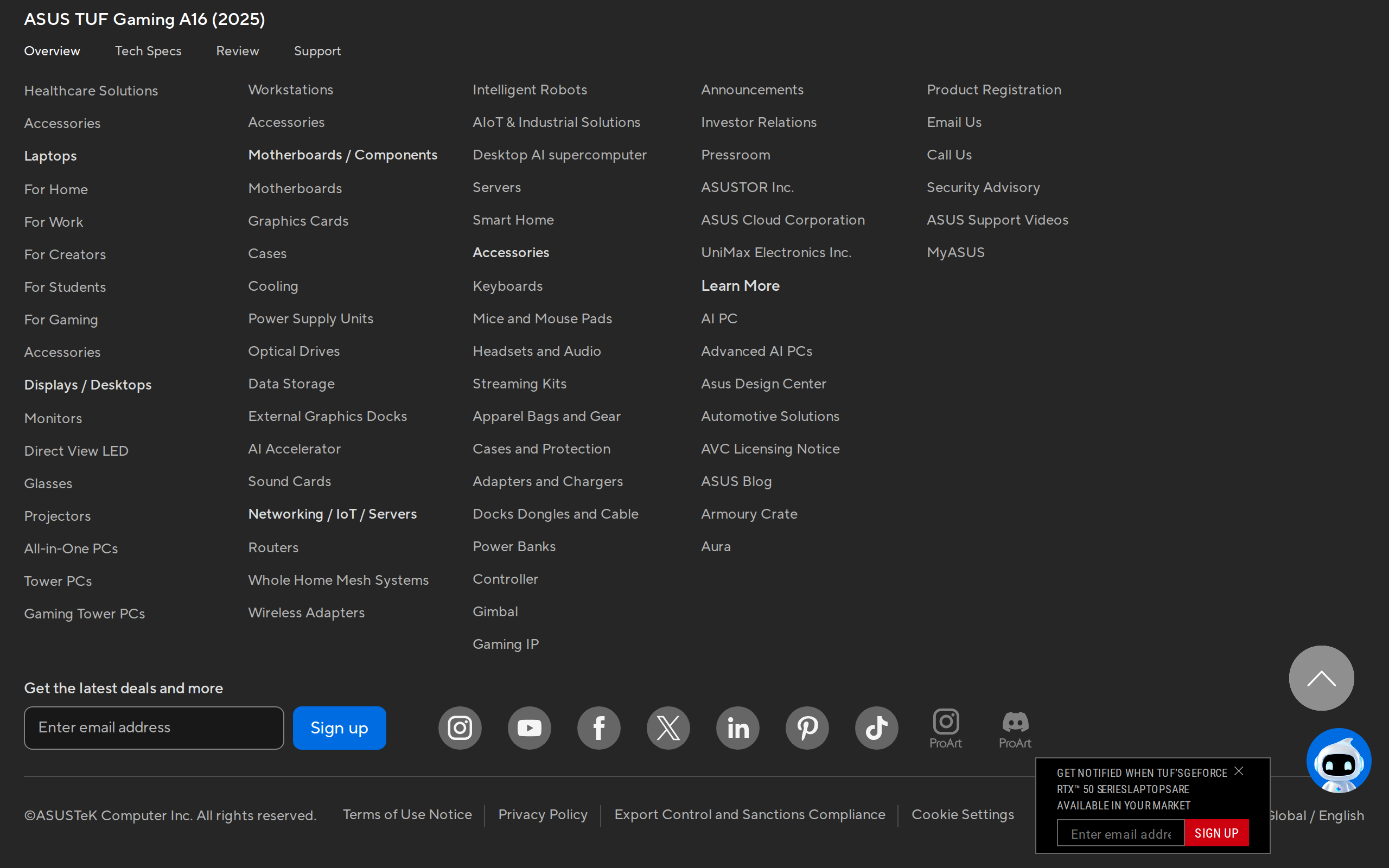Open the Pinterest social icon
1389x868 pixels.
807,728
